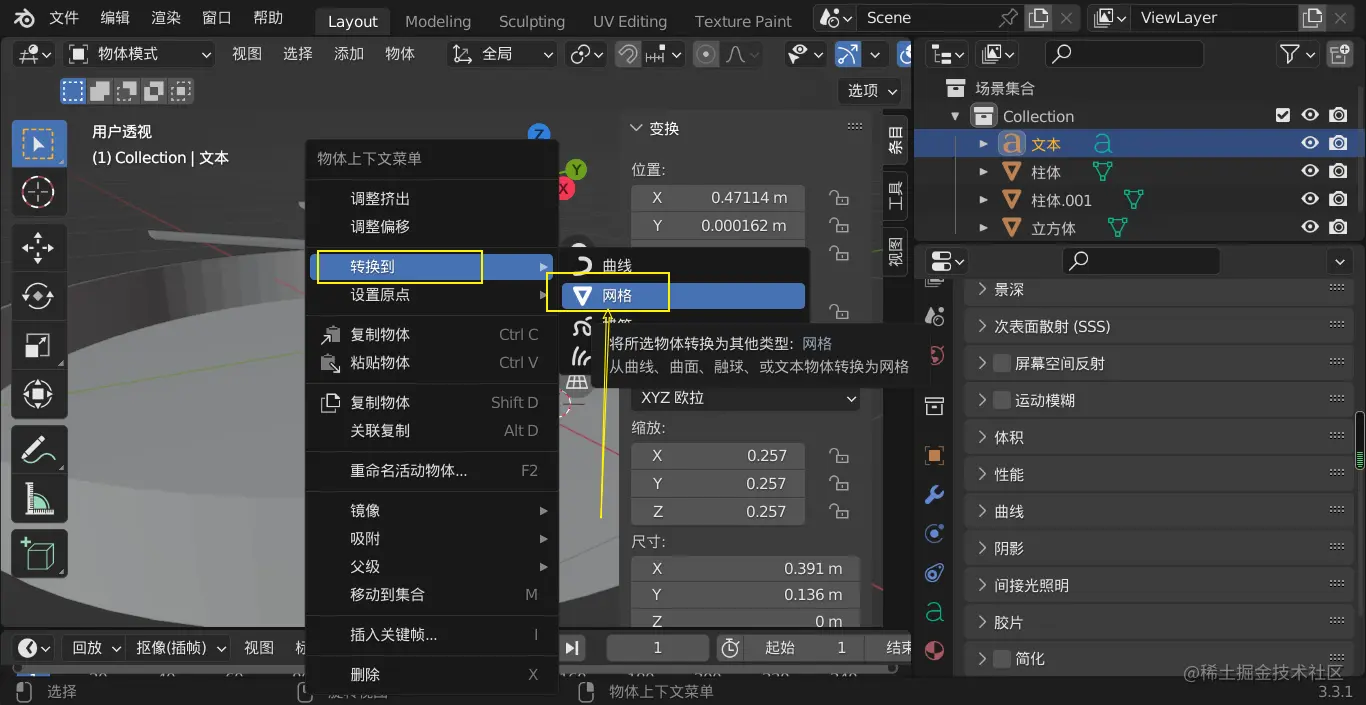Switch to Modeling workspace tab
Screen dimensions: 1366x705
[x=438, y=21]
